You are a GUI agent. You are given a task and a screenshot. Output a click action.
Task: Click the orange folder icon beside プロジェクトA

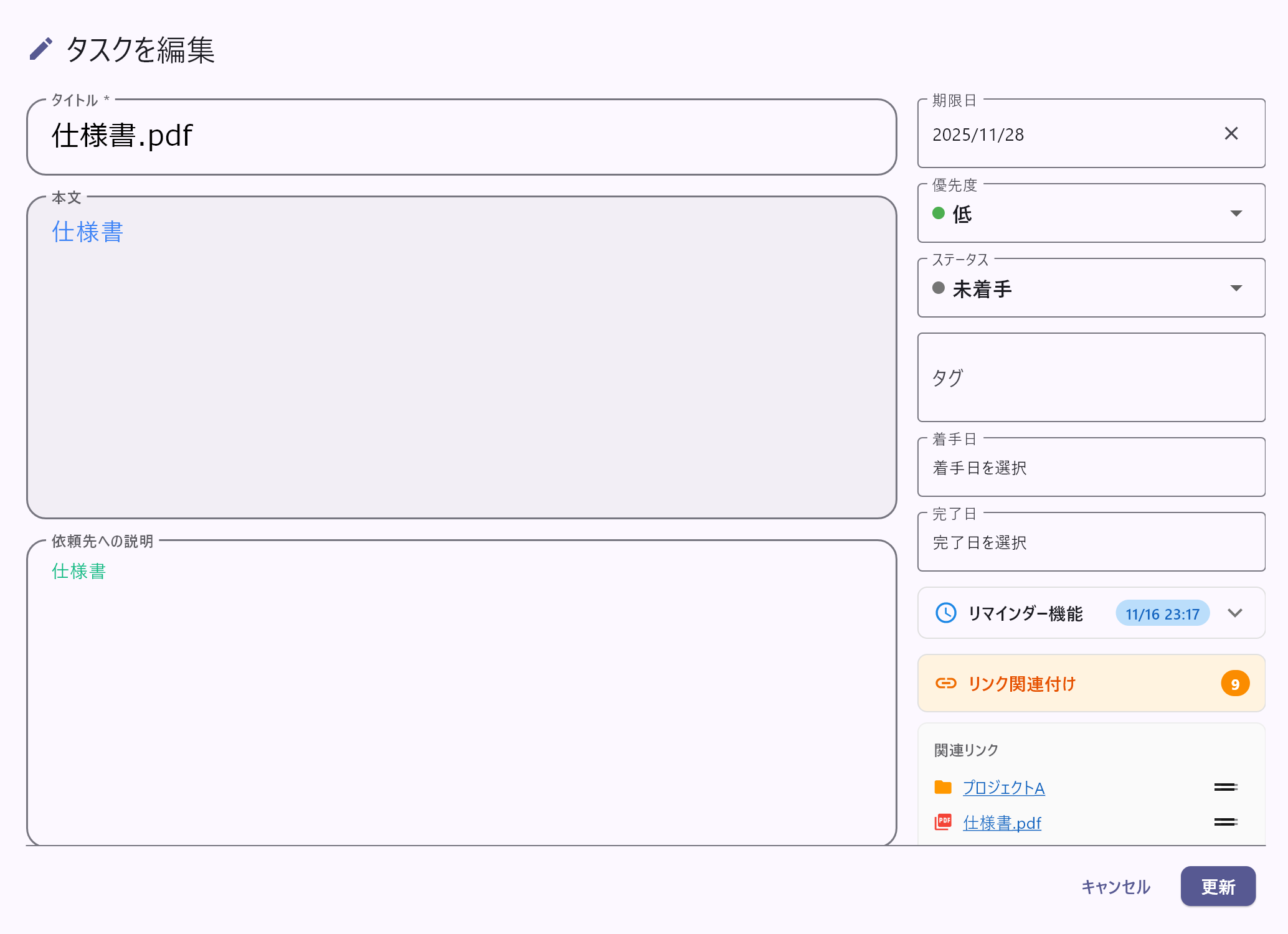pos(943,786)
